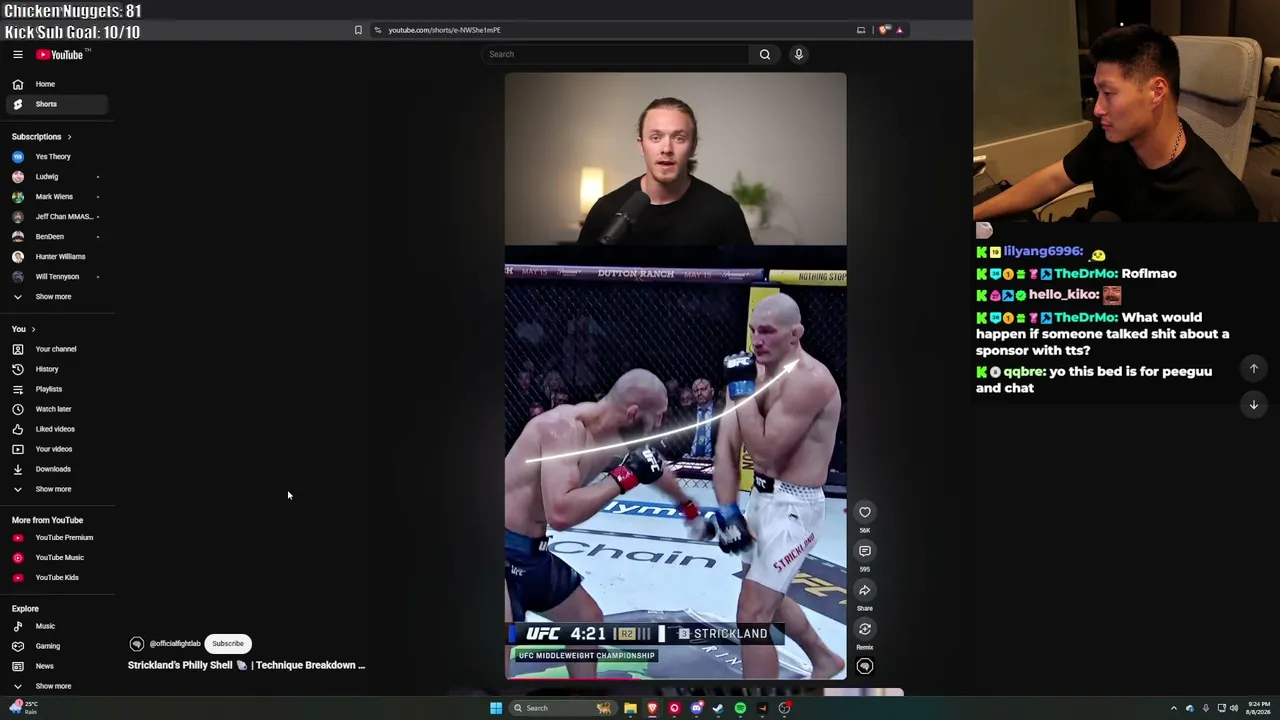Go to the previous short with up arrow
1280x720 pixels.
pyautogui.click(x=1253, y=369)
